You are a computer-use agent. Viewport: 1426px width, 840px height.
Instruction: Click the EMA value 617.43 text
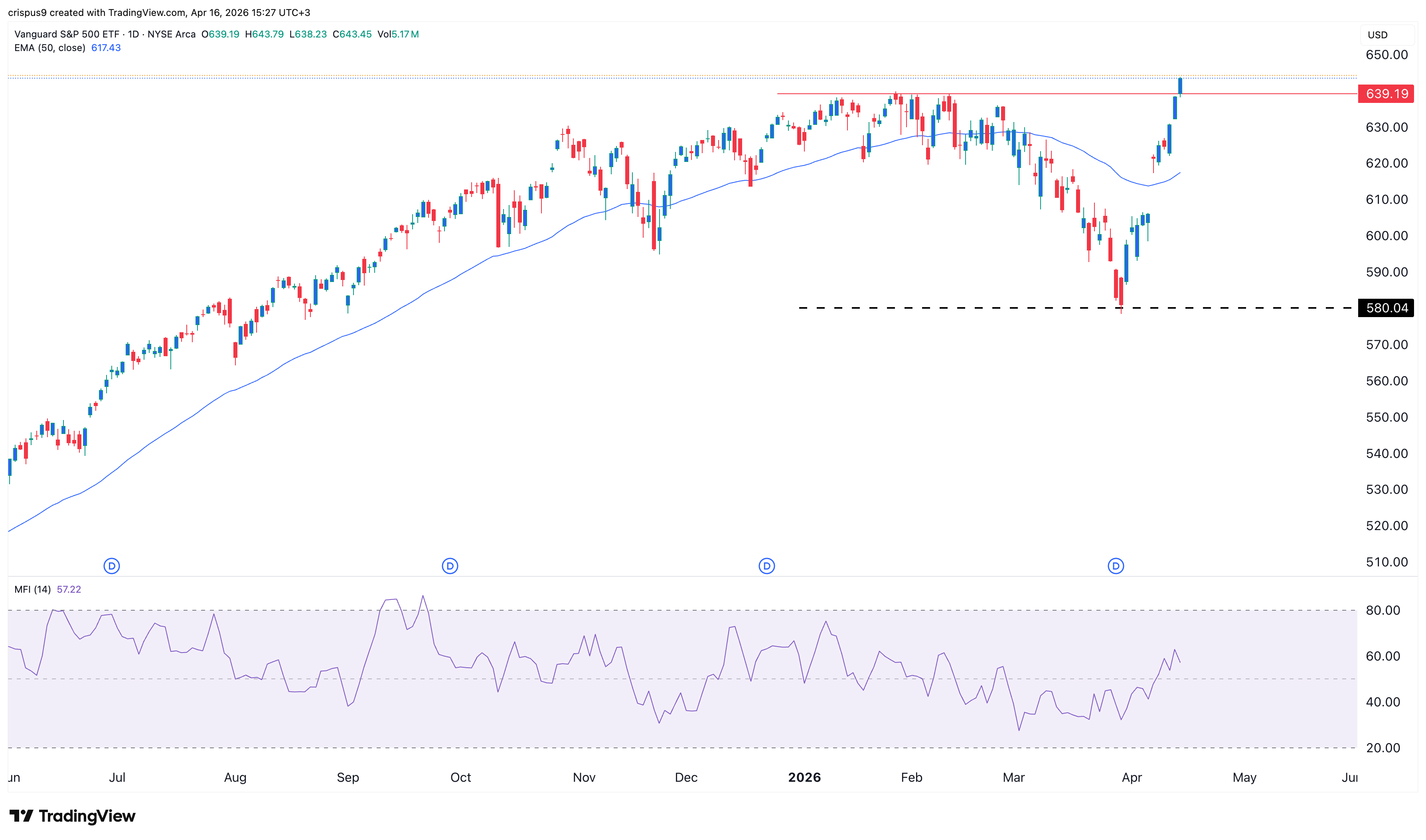(106, 47)
